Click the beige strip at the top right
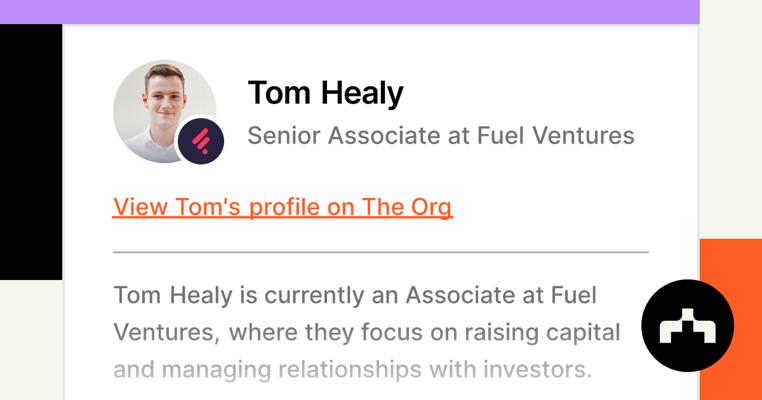 click(x=730, y=100)
